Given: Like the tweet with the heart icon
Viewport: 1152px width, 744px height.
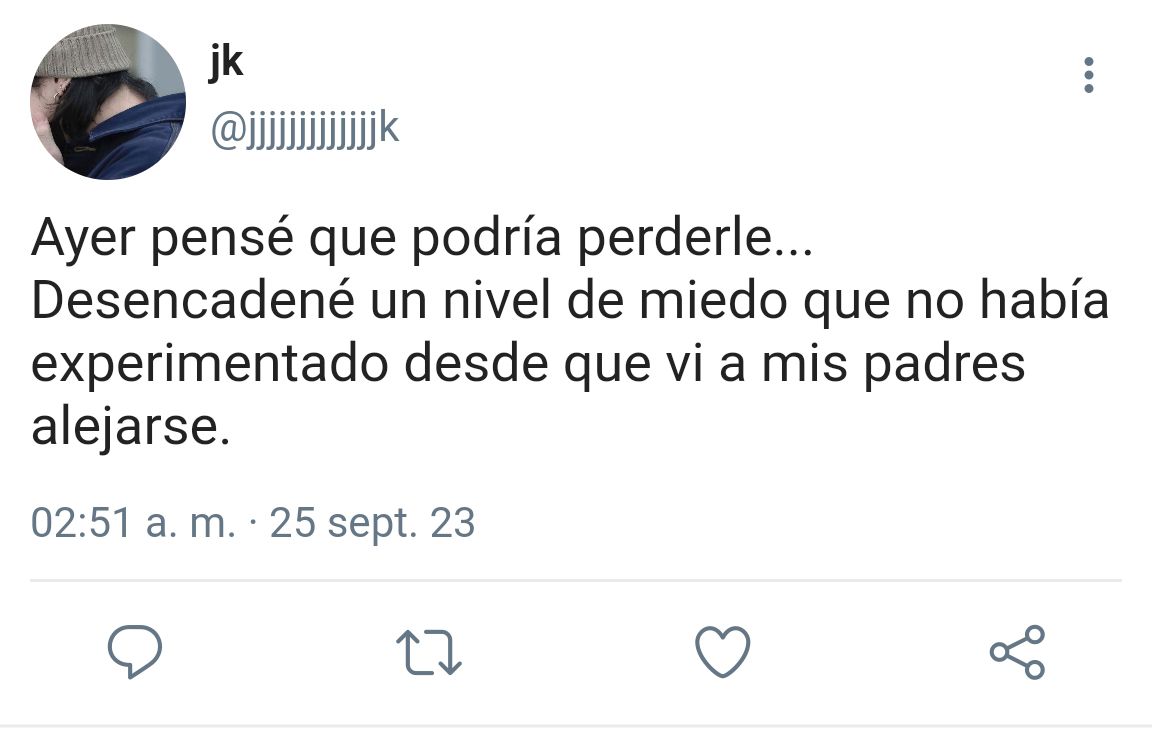Looking at the screenshot, I should pyautogui.click(x=723, y=651).
